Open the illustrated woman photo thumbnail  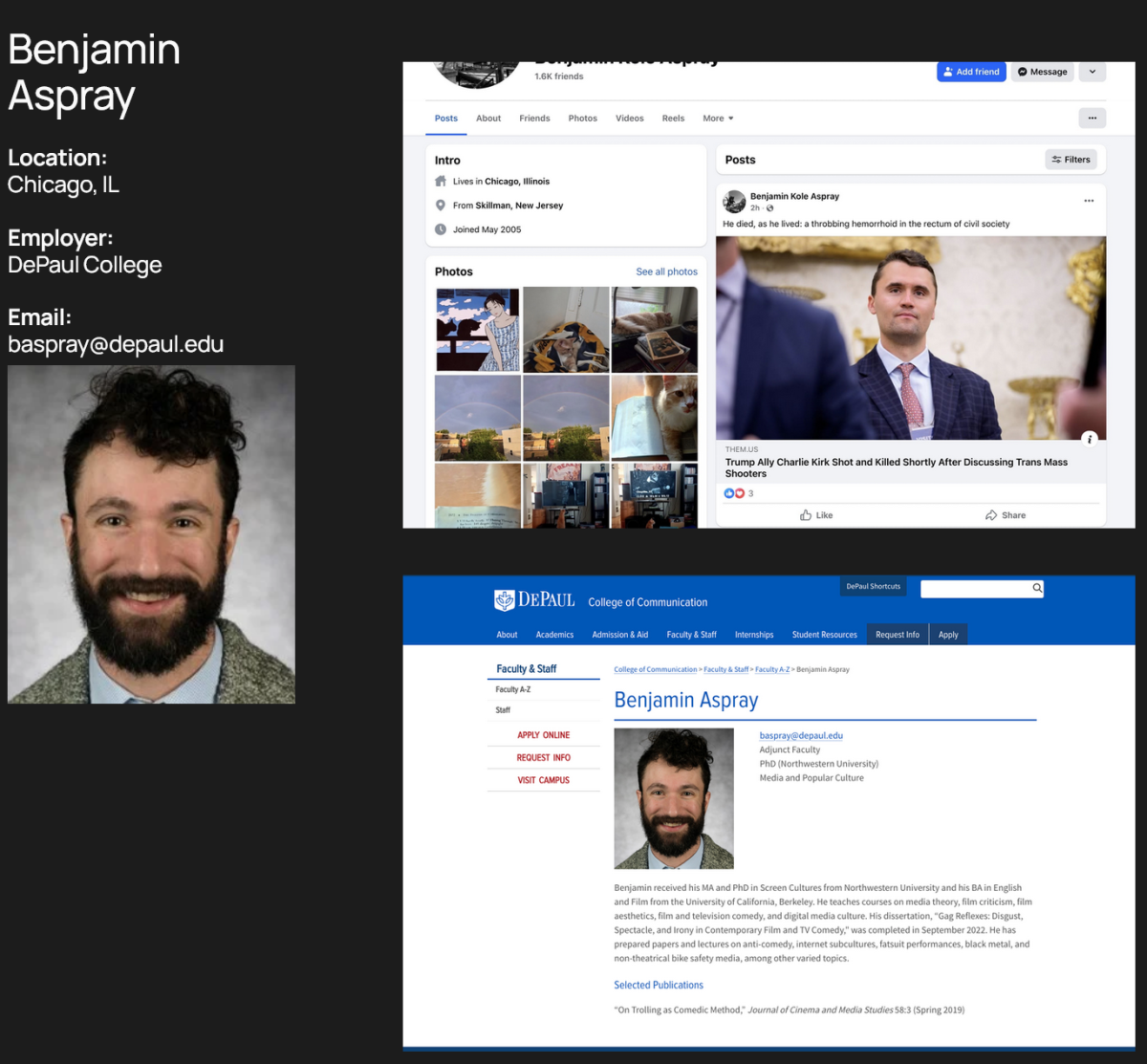point(478,330)
